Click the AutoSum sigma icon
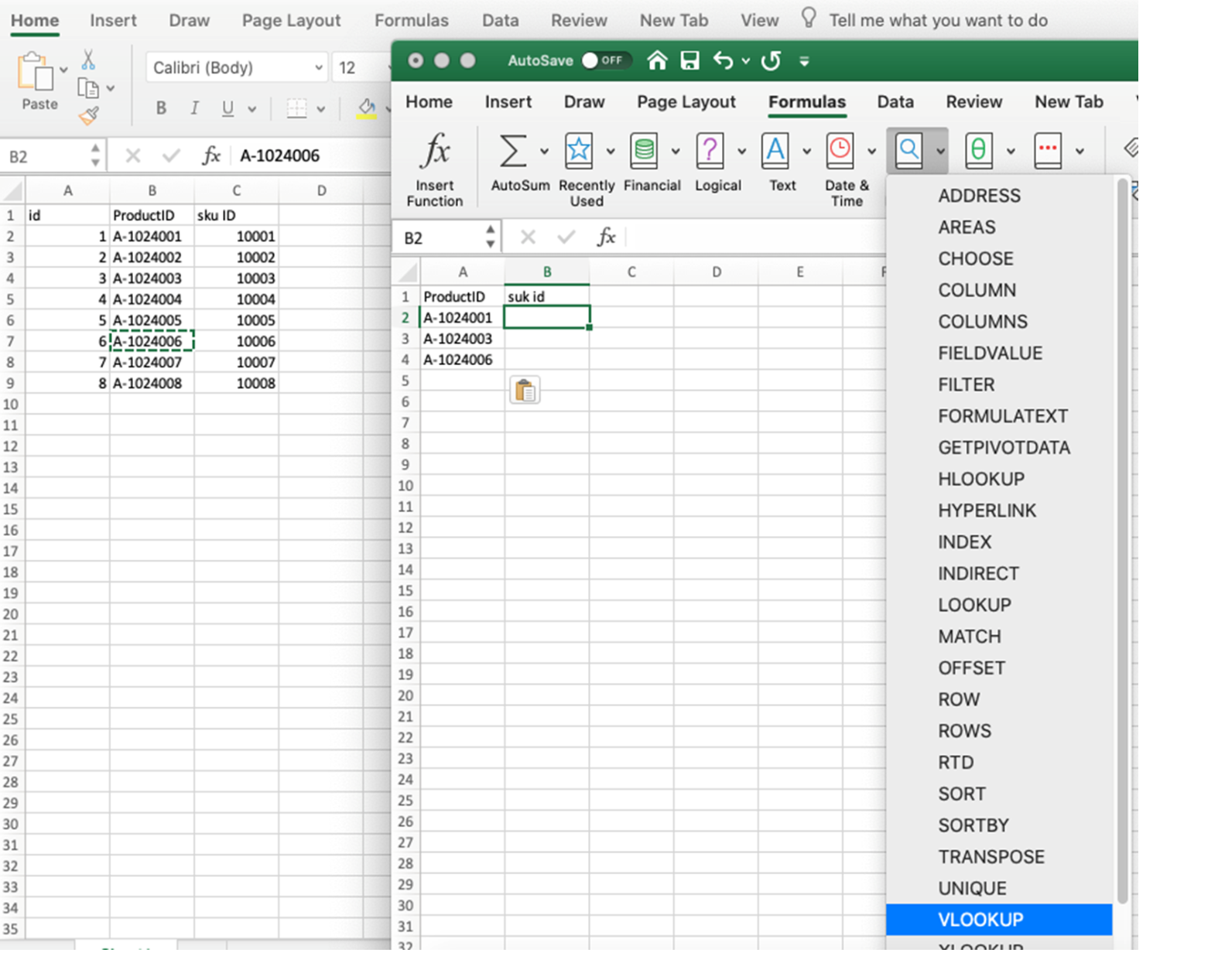Viewport: 1225px width, 980px height. tap(512, 150)
